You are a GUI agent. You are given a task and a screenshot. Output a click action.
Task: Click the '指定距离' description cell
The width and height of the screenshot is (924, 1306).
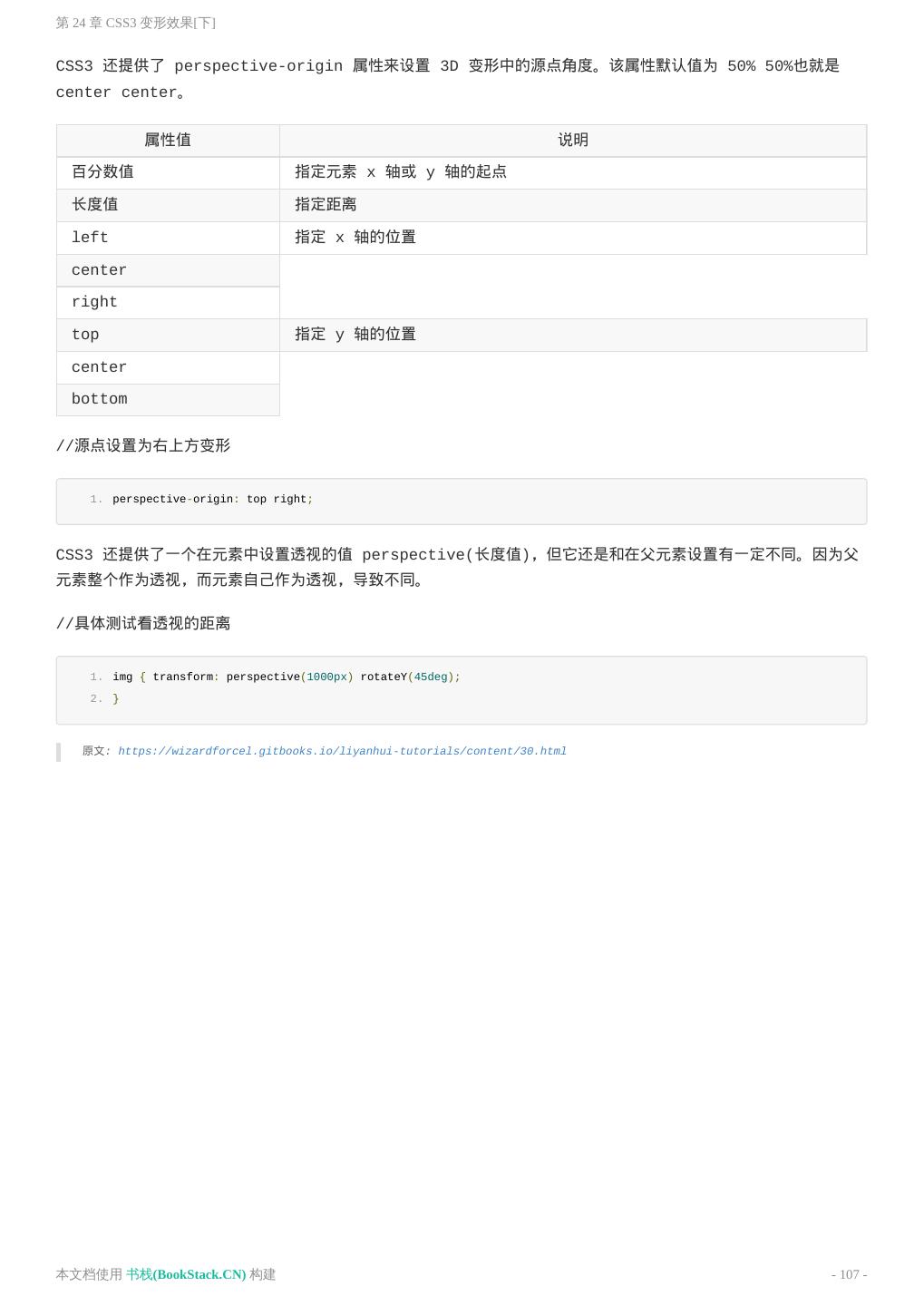(x=573, y=205)
